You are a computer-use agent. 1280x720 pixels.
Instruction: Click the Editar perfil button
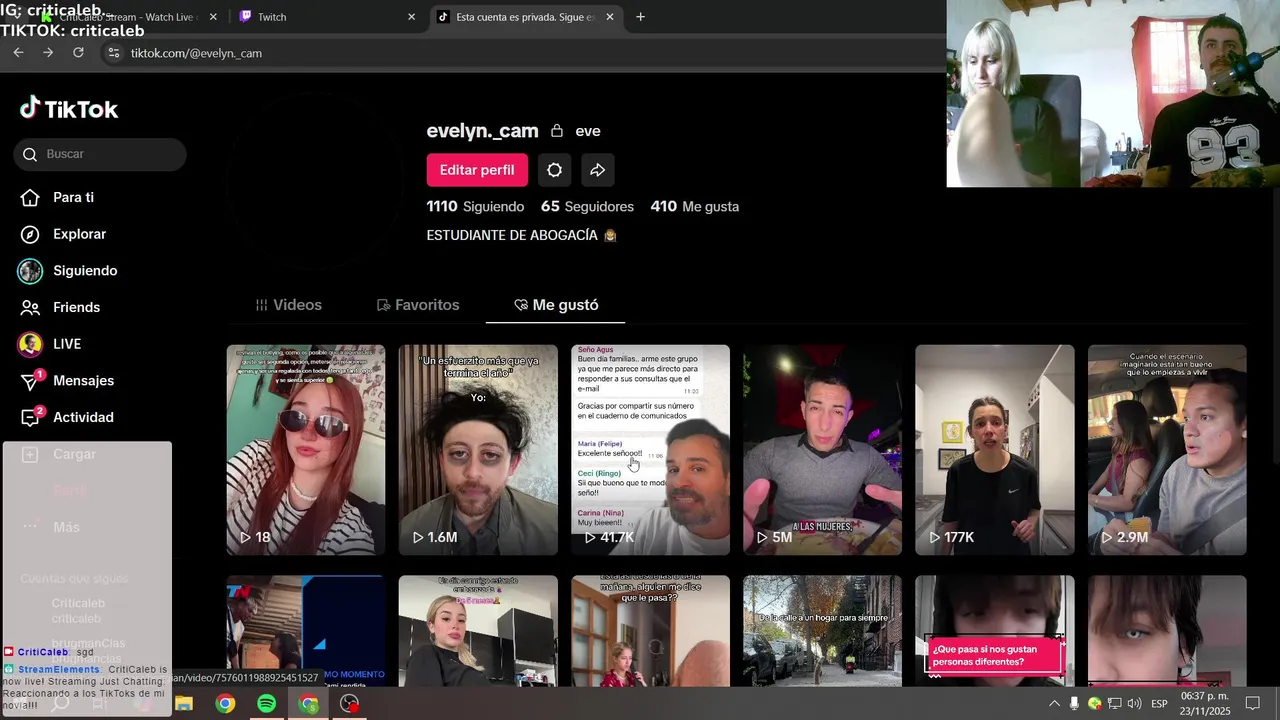pyautogui.click(x=477, y=170)
